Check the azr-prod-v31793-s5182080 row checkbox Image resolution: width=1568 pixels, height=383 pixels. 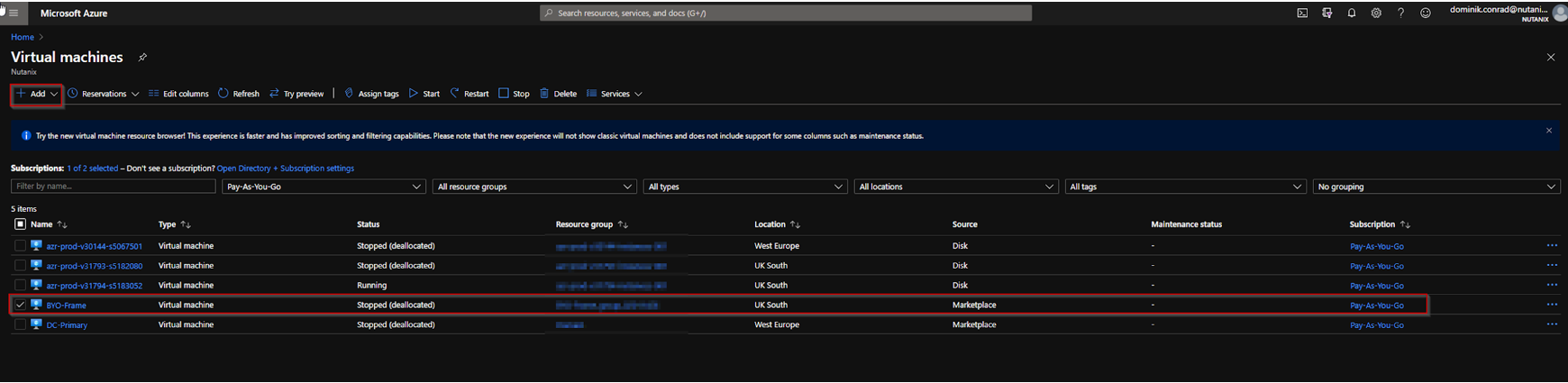point(20,265)
